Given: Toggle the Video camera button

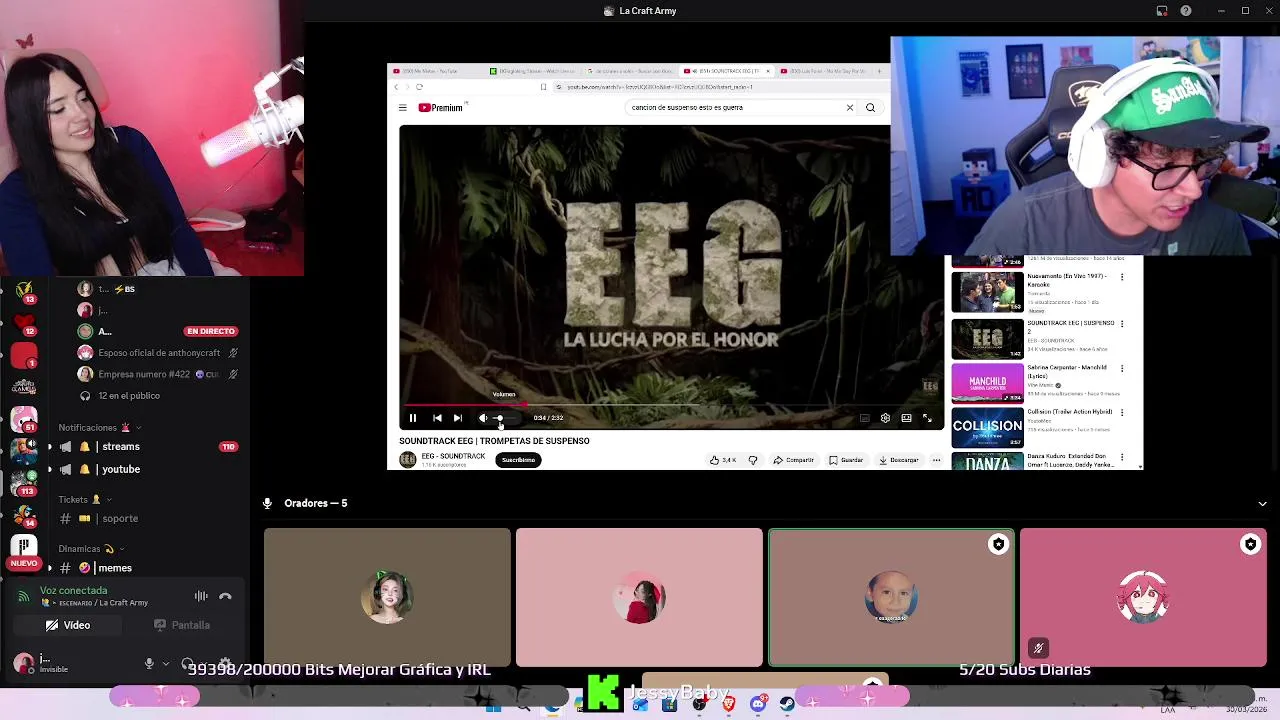Looking at the screenshot, I should point(68,625).
